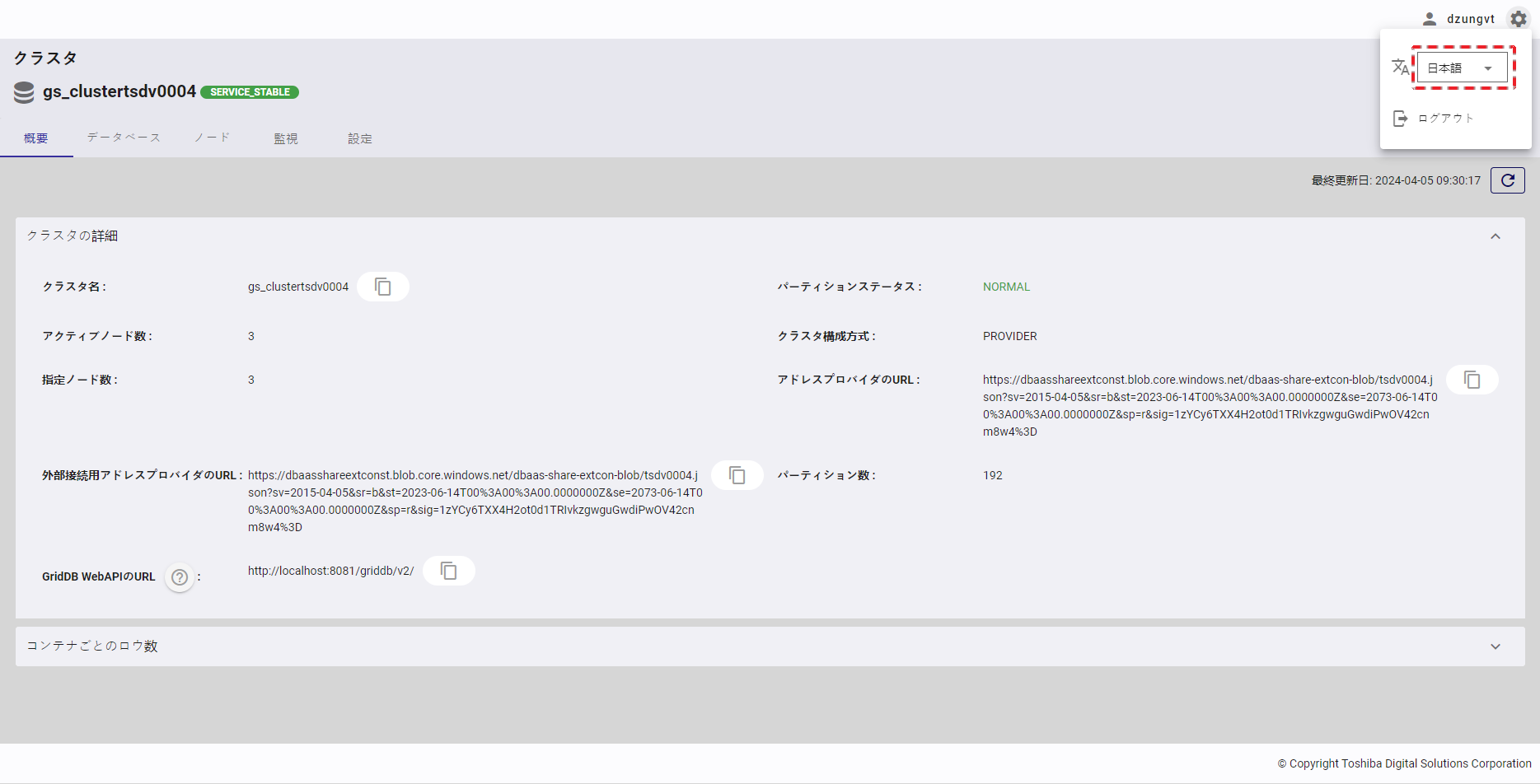Click the translate language icon
The width and height of the screenshot is (1540, 784).
pos(1400,68)
